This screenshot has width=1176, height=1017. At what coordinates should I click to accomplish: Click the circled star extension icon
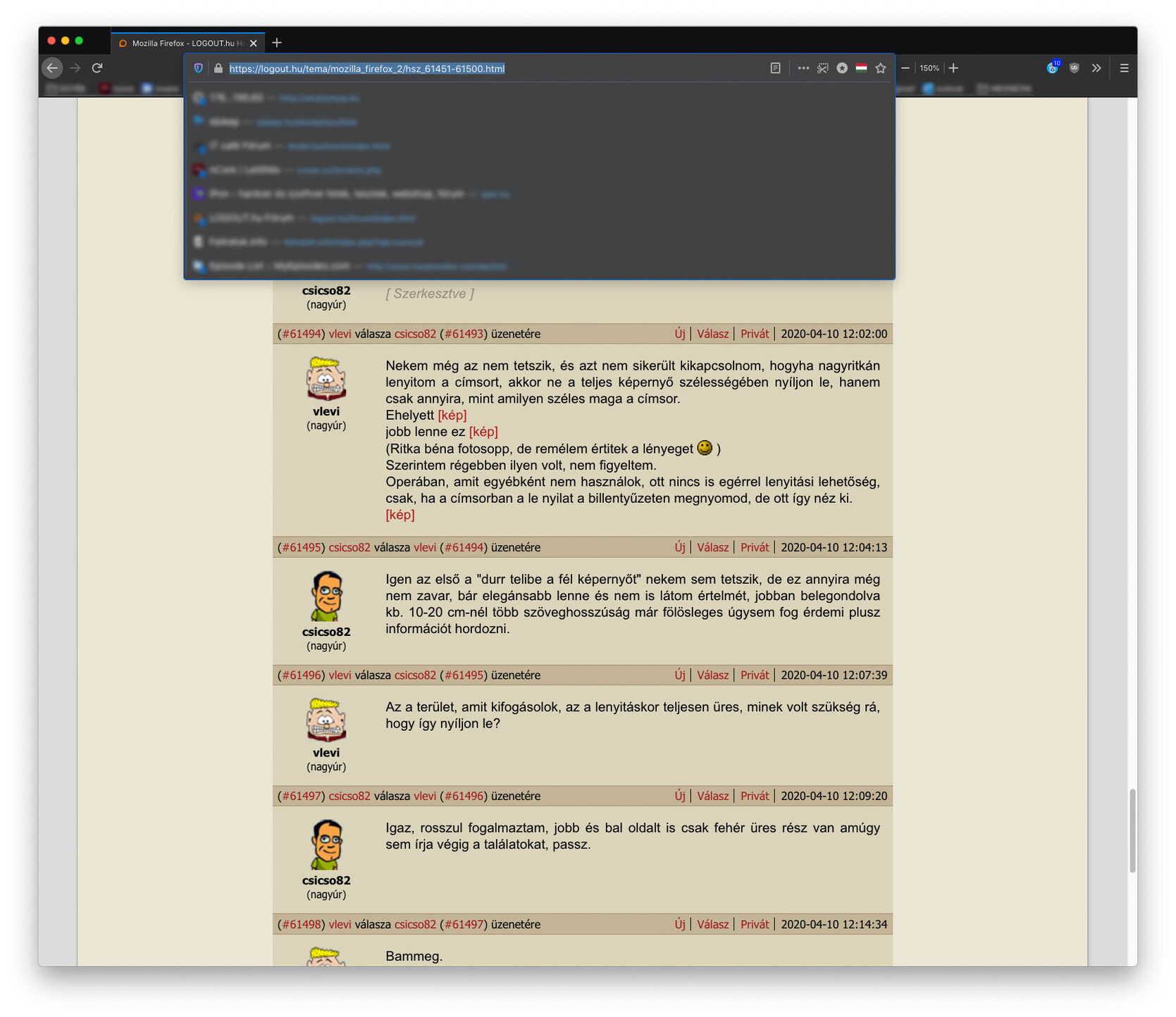842,68
